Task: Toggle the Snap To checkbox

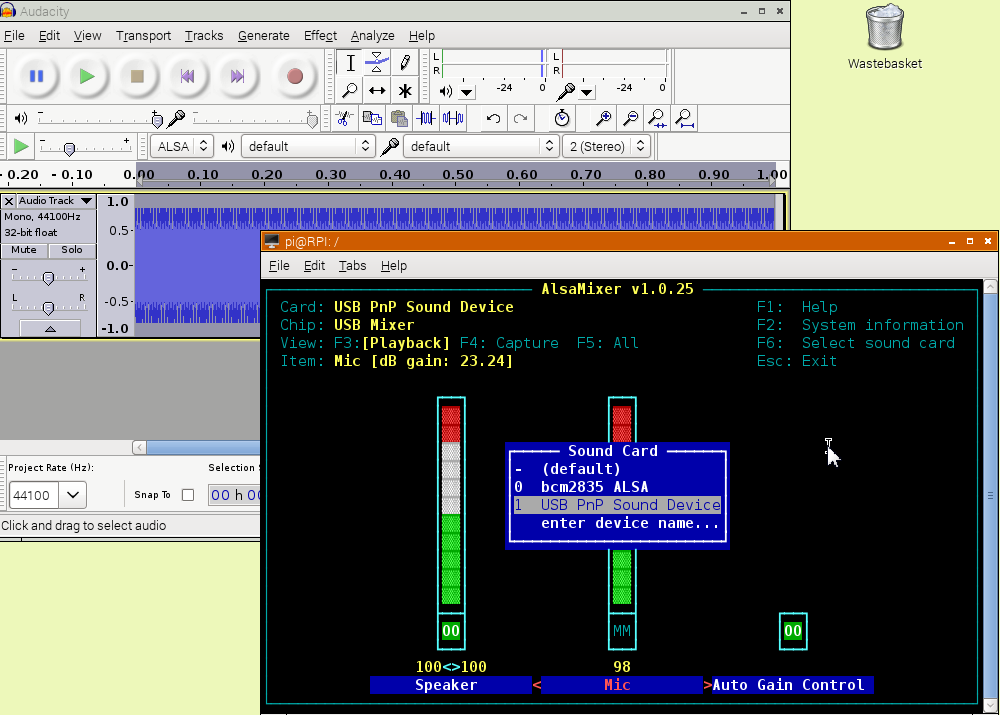Action: 188,495
